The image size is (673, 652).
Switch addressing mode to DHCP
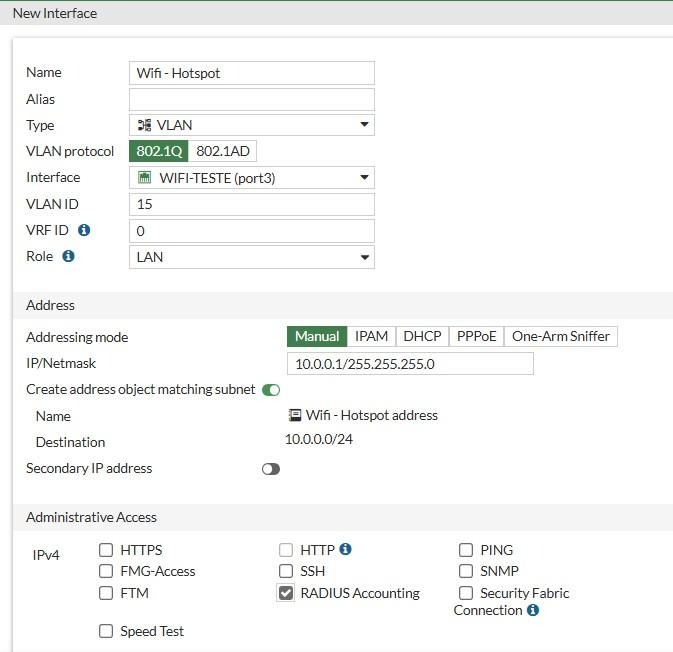[x=422, y=336]
